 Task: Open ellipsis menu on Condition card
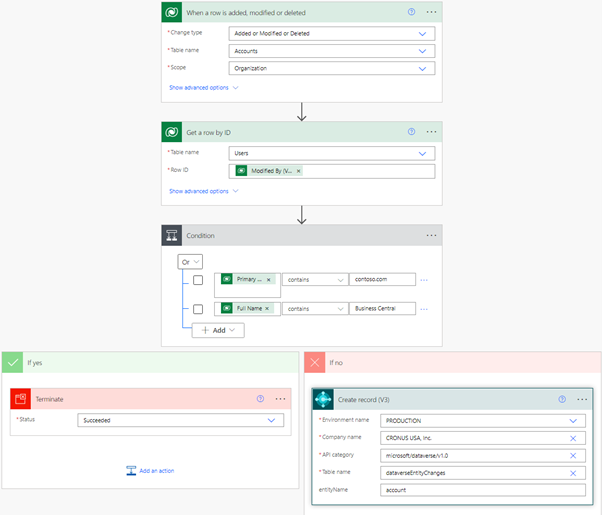(431, 236)
